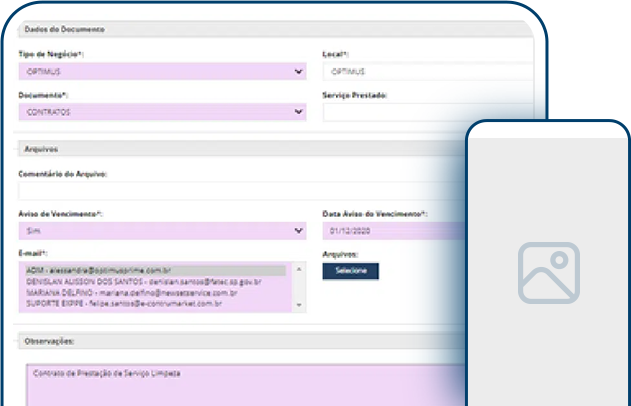Viewport: 631px width, 406px height.
Task: Click the Selecione file button
Action: 350,270
